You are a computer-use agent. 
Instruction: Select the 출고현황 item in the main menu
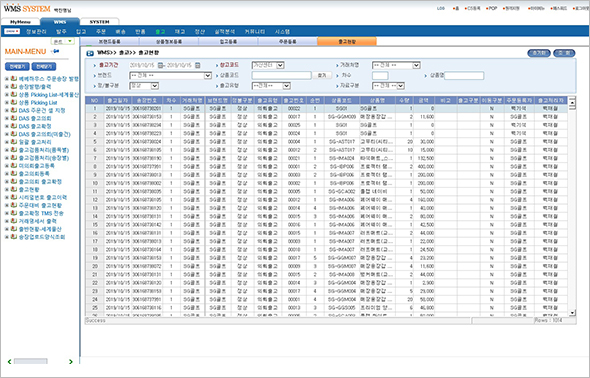point(29,190)
